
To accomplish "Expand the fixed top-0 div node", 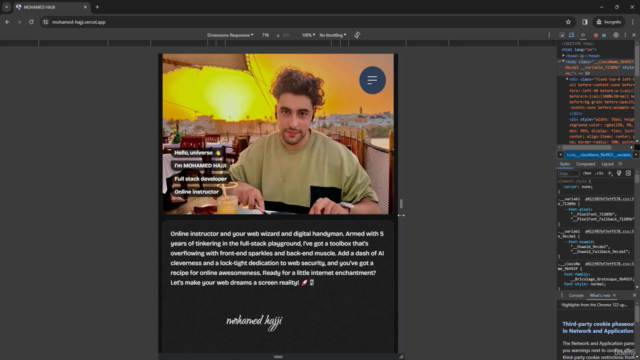I will click(x=567, y=79).
